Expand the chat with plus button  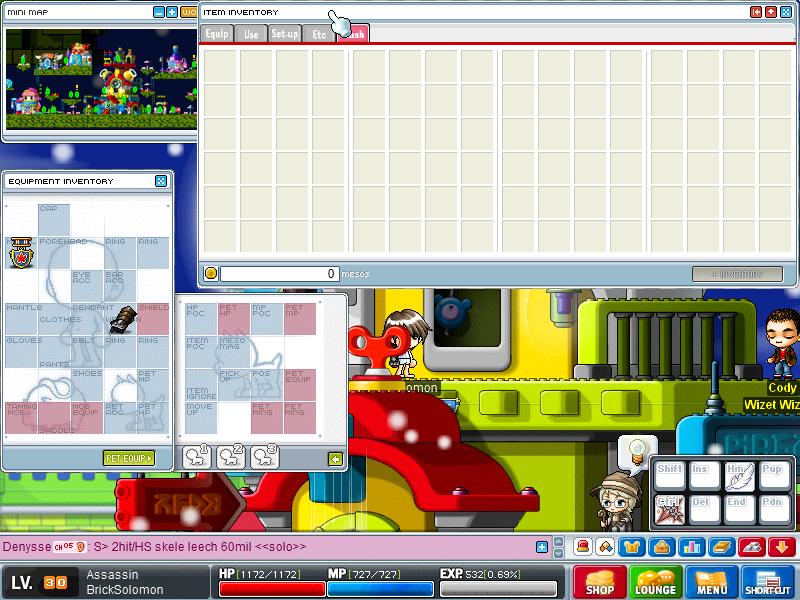tap(542, 547)
